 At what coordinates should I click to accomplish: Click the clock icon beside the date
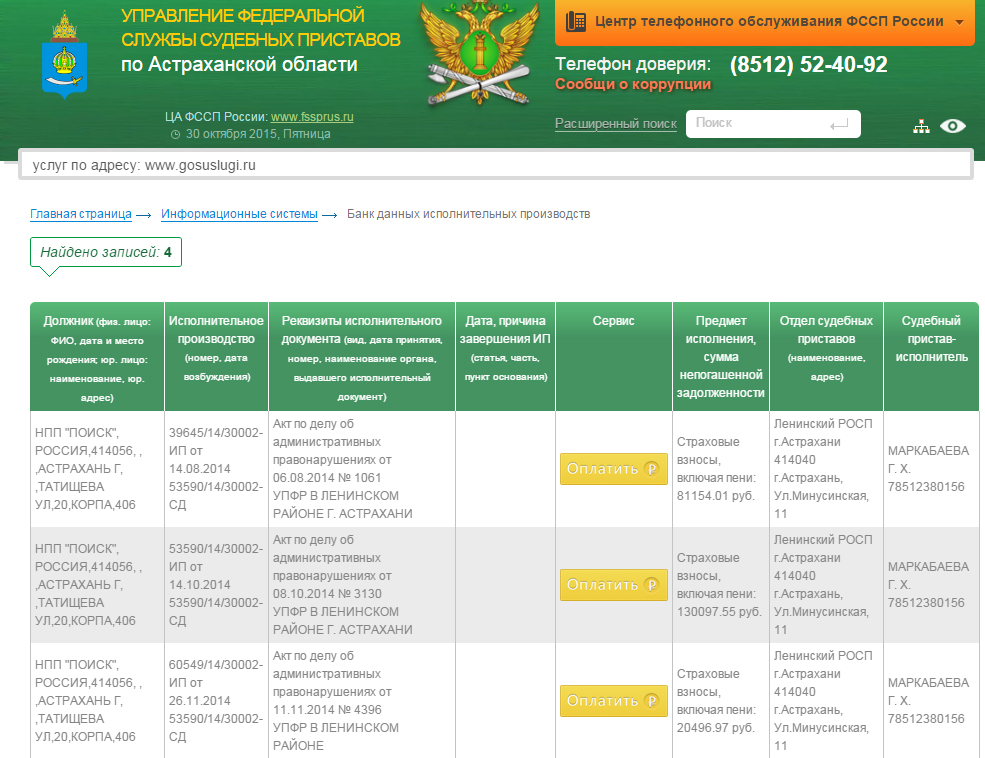click(175, 134)
